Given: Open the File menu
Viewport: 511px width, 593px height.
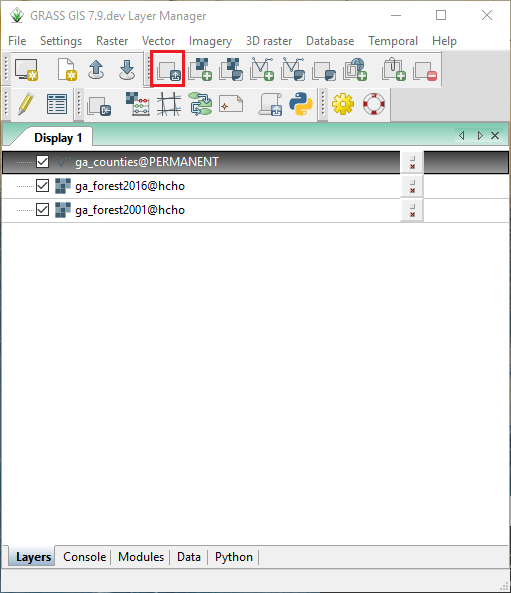Looking at the screenshot, I should click(17, 41).
